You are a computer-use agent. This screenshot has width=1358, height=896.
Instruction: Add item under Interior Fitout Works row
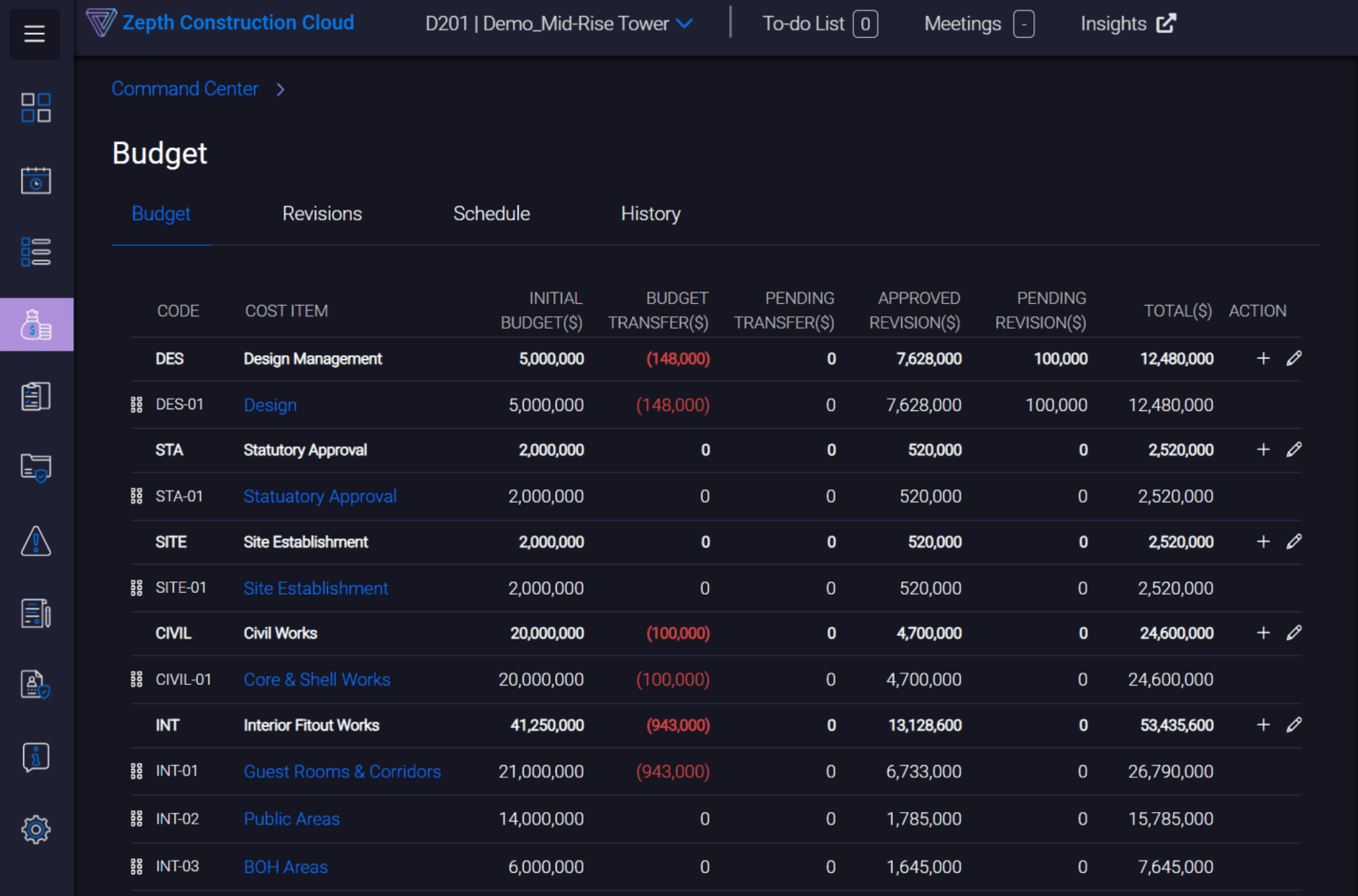pyautogui.click(x=1263, y=725)
